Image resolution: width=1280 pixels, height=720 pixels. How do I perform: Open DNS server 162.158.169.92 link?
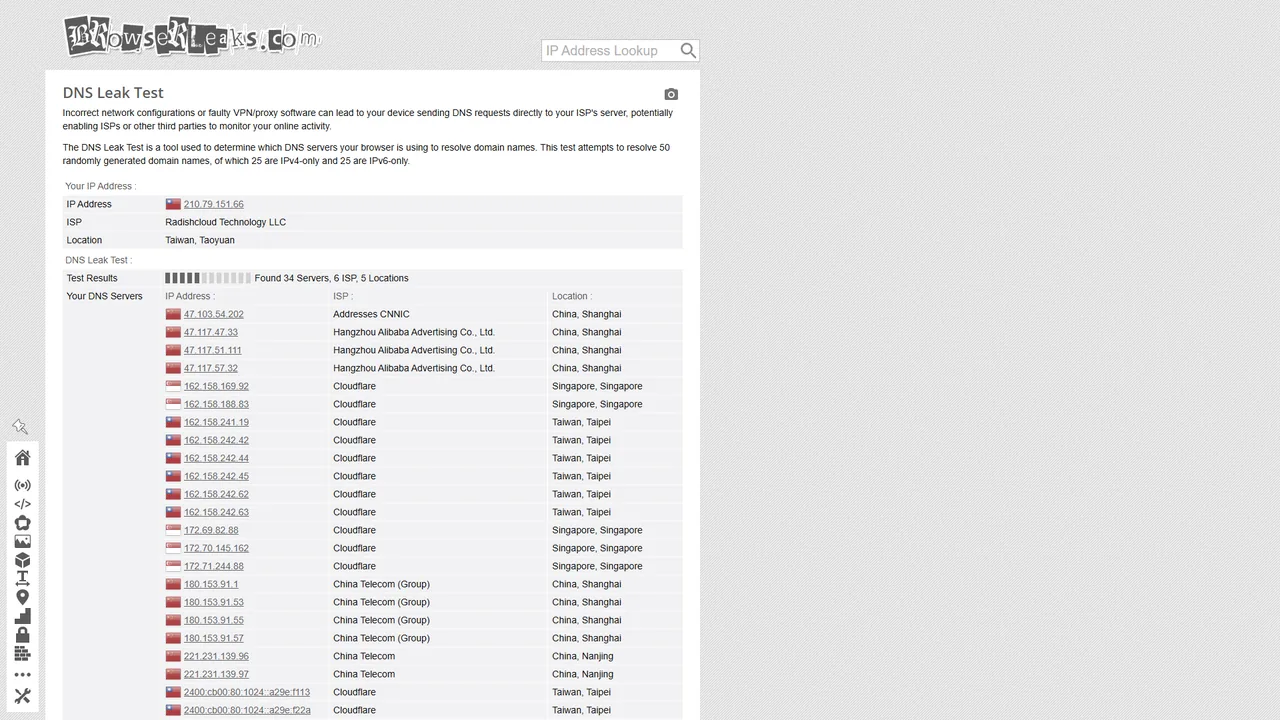[x=216, y=386]
